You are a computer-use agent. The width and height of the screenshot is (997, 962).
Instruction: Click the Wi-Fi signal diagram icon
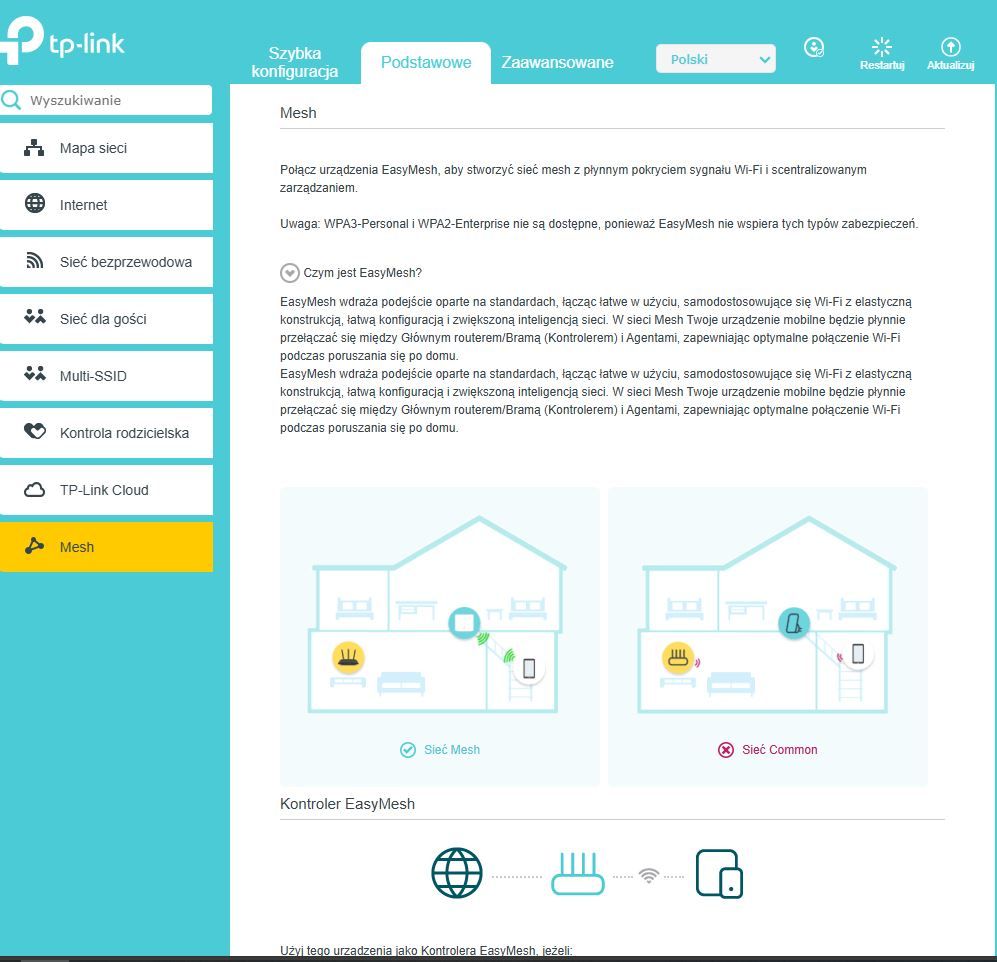click(649, 876)
